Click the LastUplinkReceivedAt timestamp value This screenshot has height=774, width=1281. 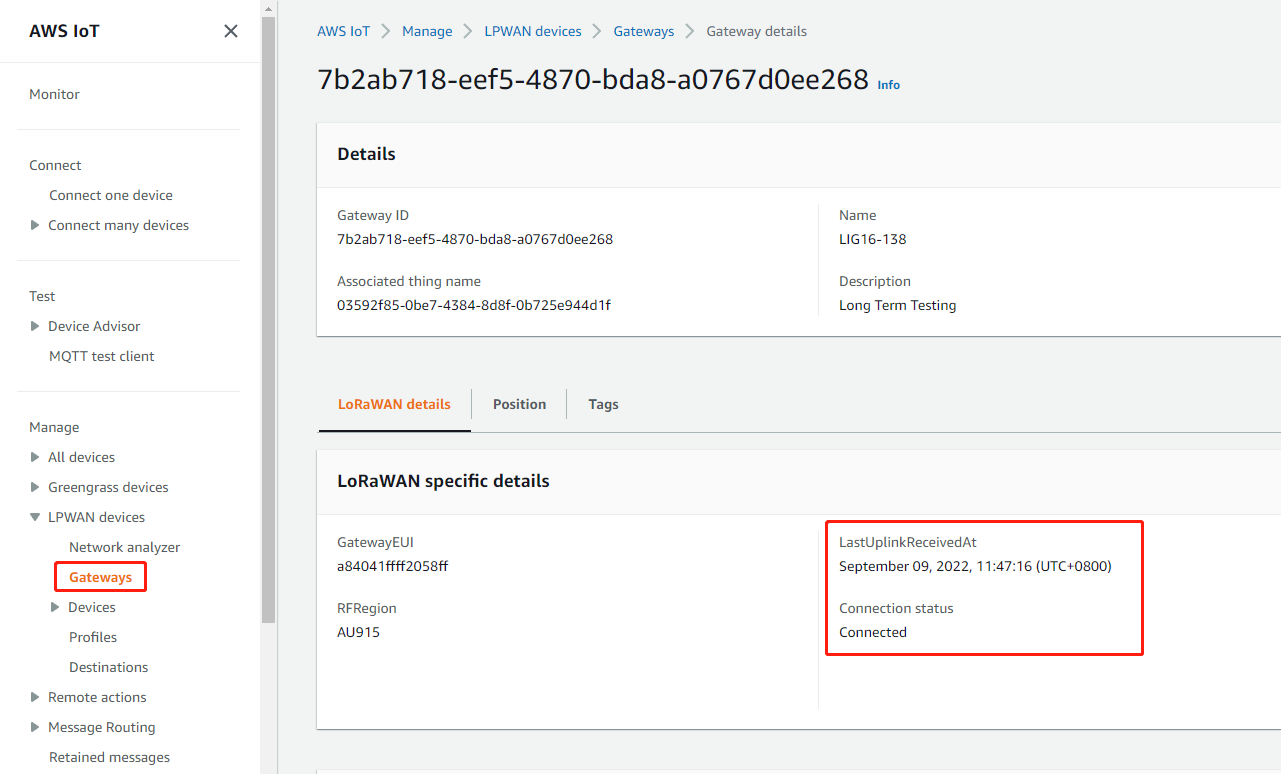[x=975, y=566]
